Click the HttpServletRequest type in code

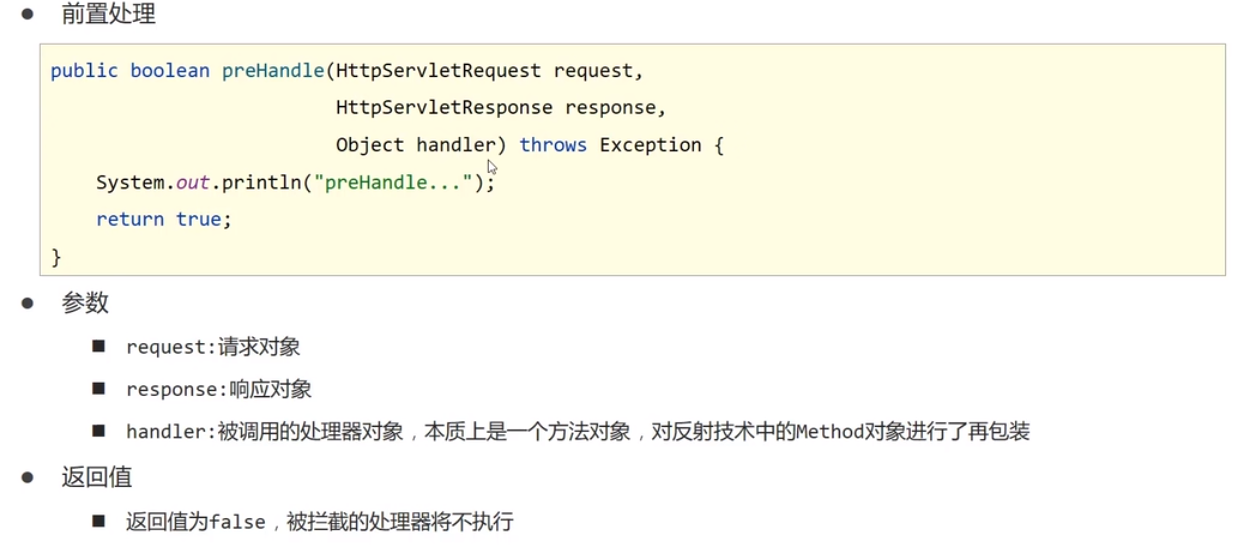point(438,71)
